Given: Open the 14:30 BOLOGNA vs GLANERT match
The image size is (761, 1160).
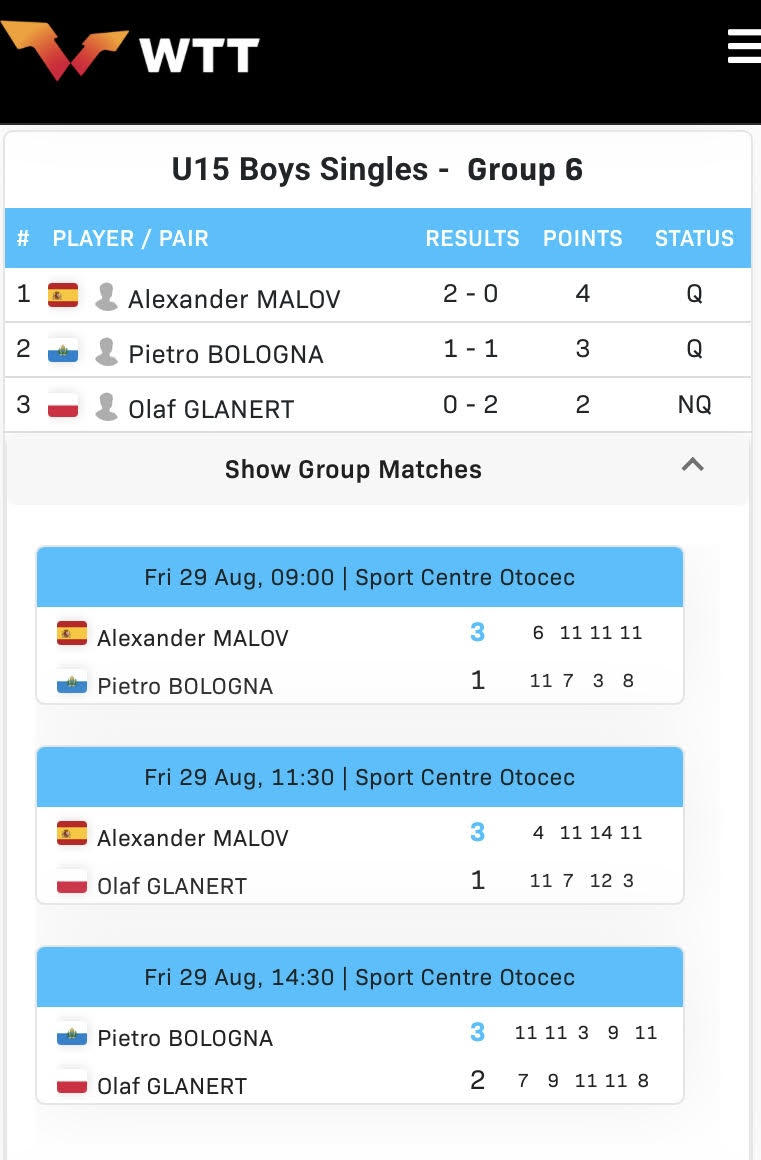Looking at the screenshot, I should 359,1025.
